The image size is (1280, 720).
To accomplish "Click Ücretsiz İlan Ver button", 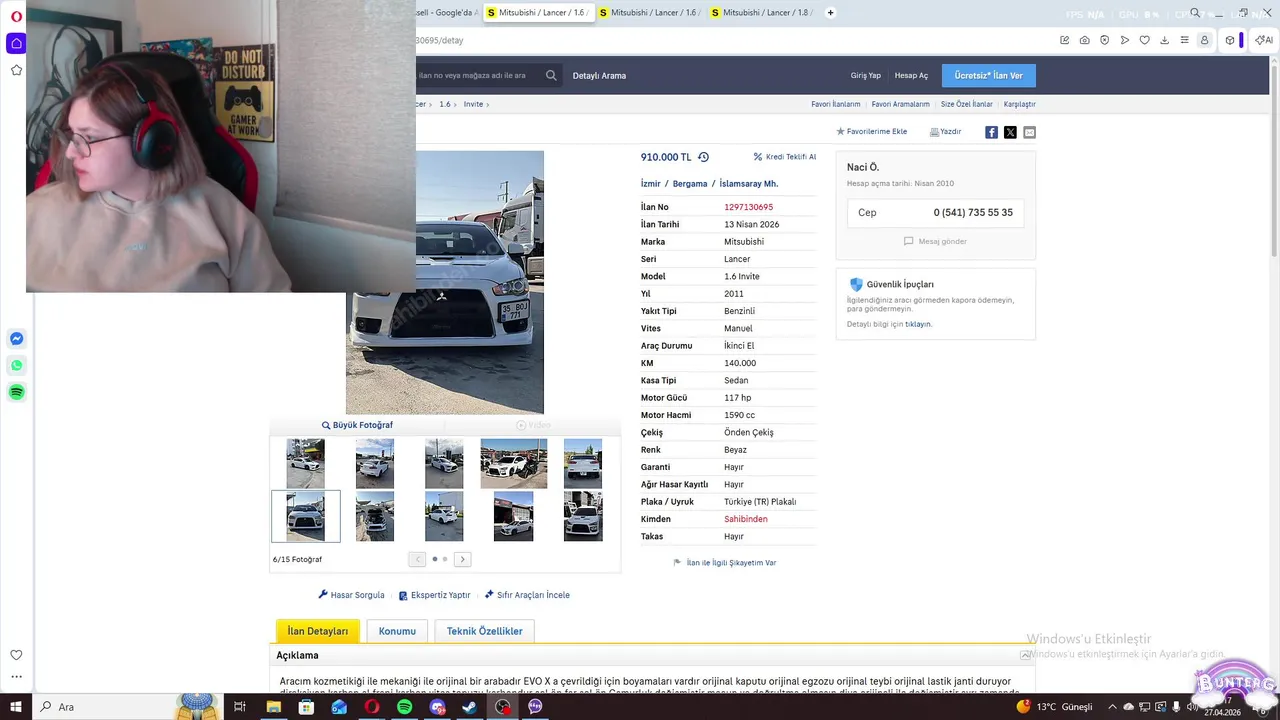I will click(989, 75).
